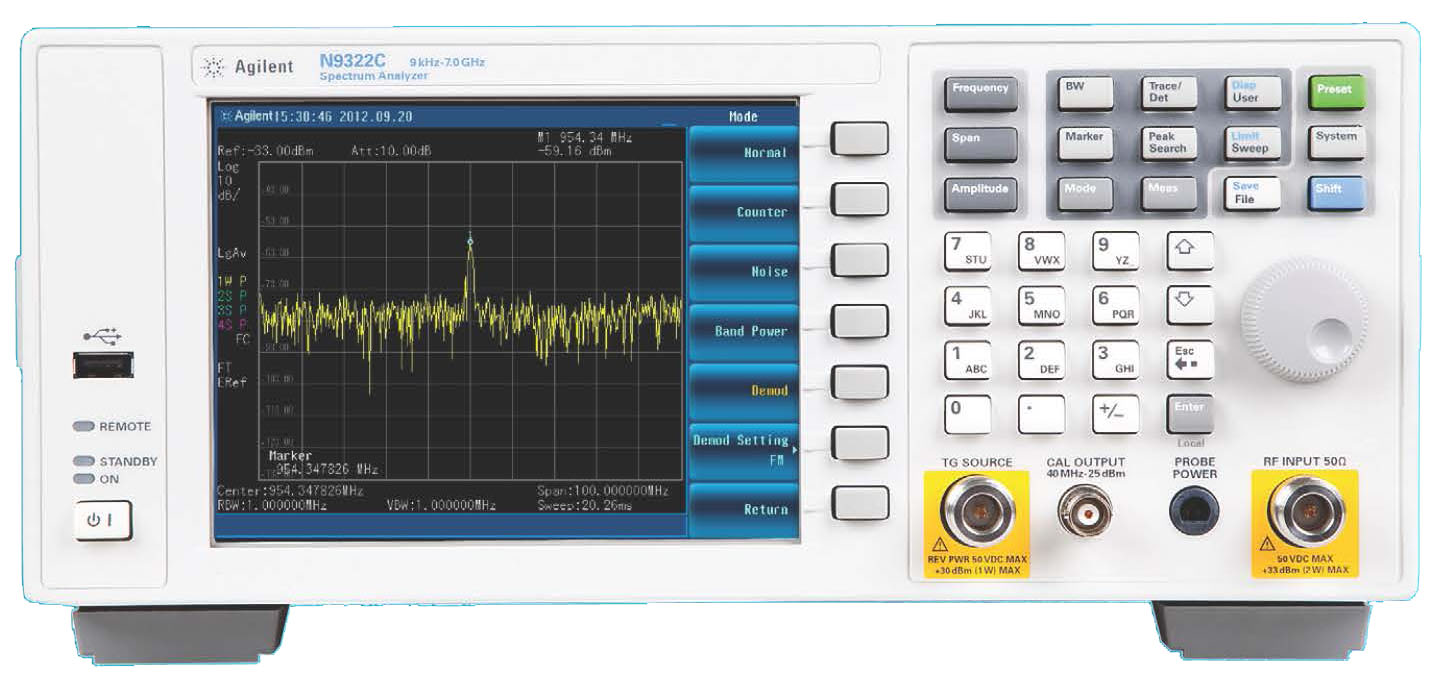This screenshot has width=1434, height=685.
Task: Open the Meas menu key
Action: (1166, 192)
